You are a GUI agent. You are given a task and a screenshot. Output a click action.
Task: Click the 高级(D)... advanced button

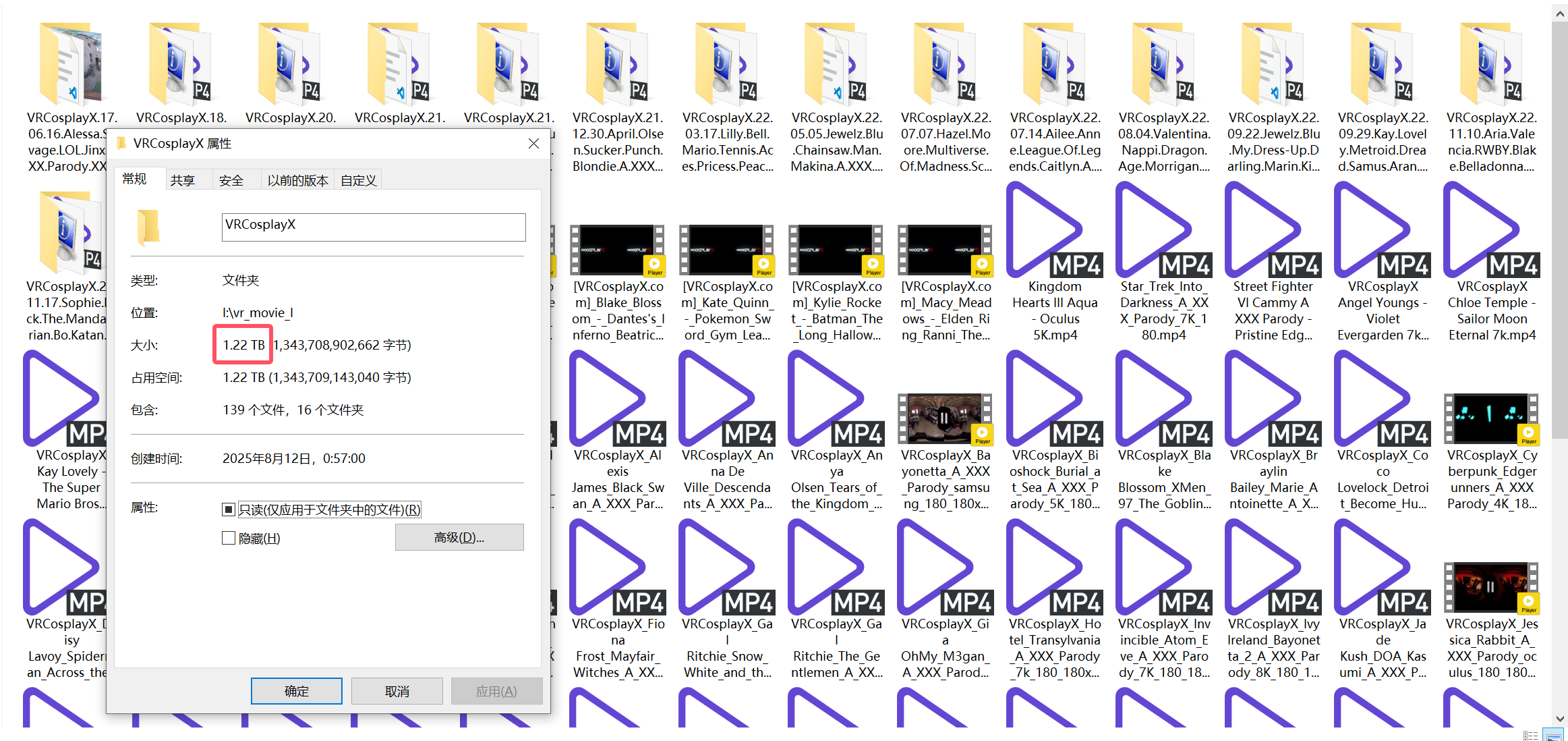coord(459,537)
